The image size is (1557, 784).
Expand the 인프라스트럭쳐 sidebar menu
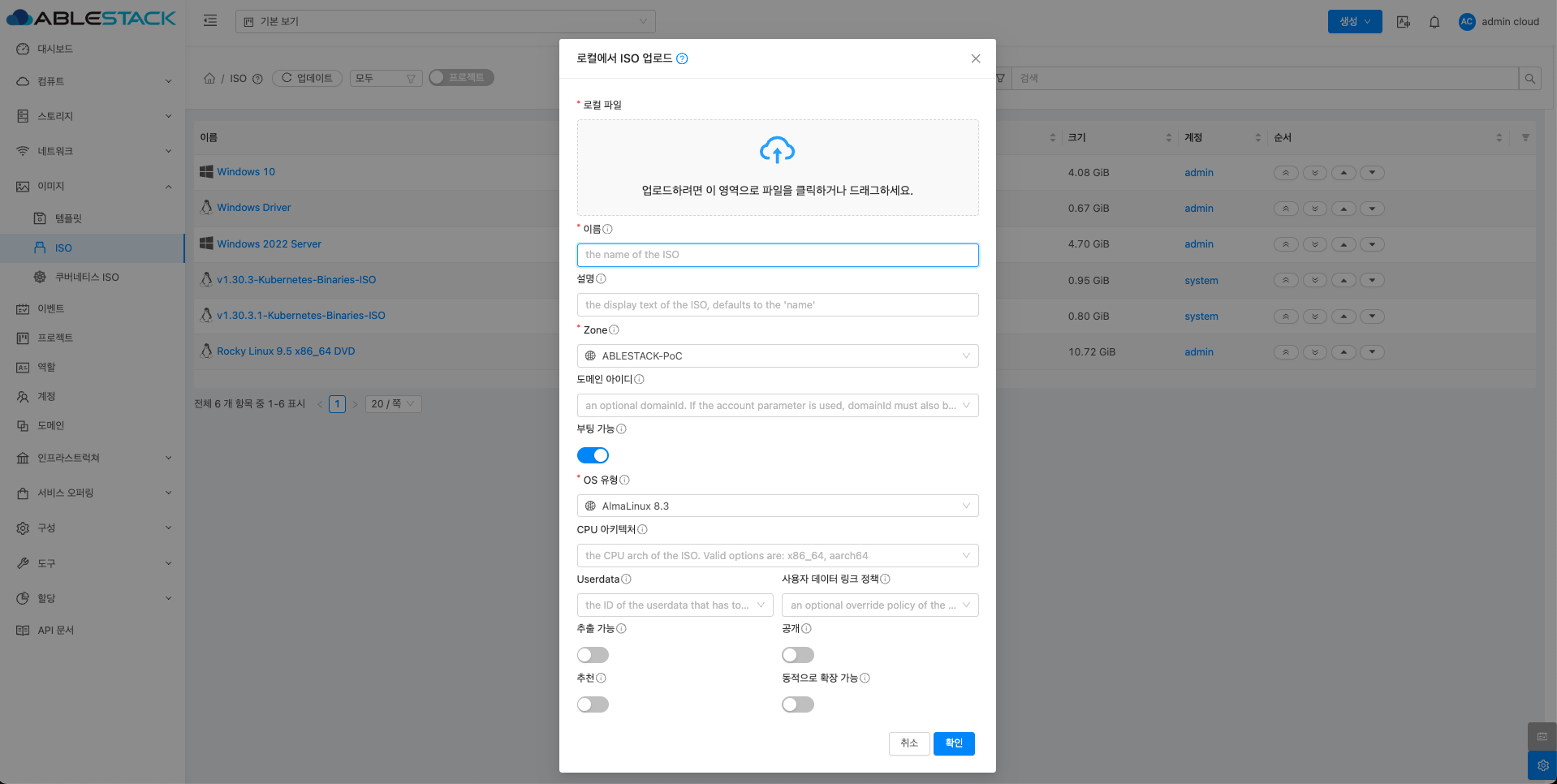pyautogui.click(x=93, y=458)
